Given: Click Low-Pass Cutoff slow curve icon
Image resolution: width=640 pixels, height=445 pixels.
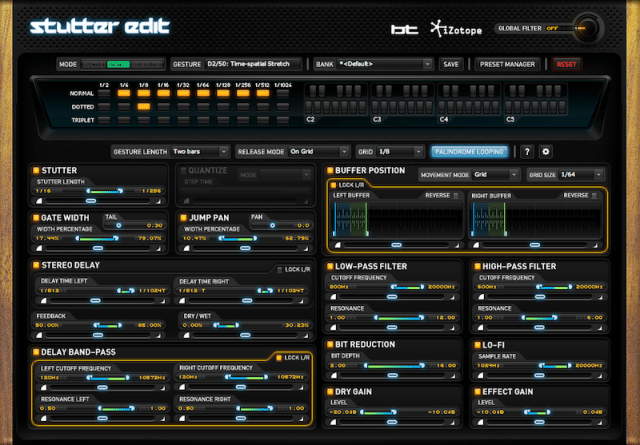Looking at the screenshot, I should click(333, 297).
